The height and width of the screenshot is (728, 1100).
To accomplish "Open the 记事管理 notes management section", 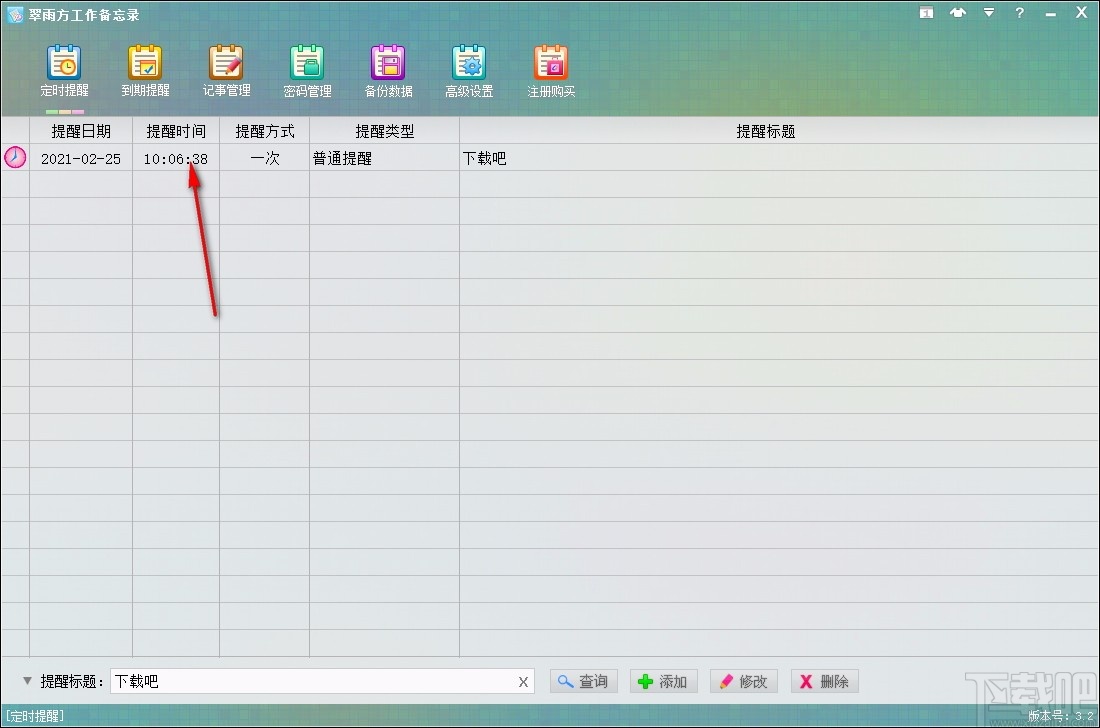I will point(226,72).
